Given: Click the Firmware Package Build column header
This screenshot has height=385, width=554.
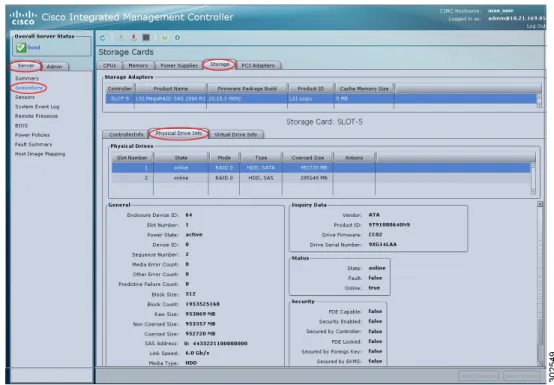Looking at the screenshot, I should pyautogui.click(x=247, y=89).
